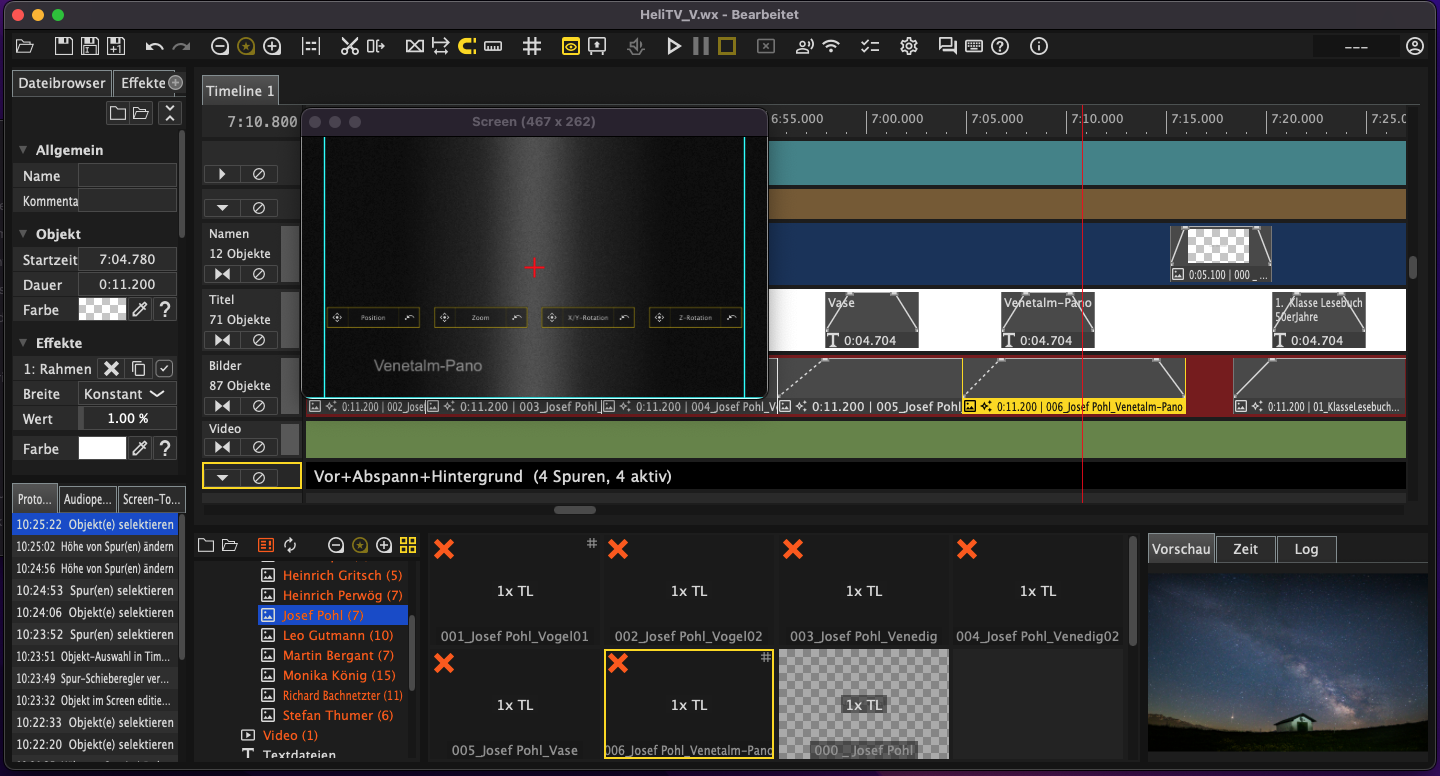Toggle the bowtie button on the Bilder track
1440x776 pixels.
click(222, 406)
